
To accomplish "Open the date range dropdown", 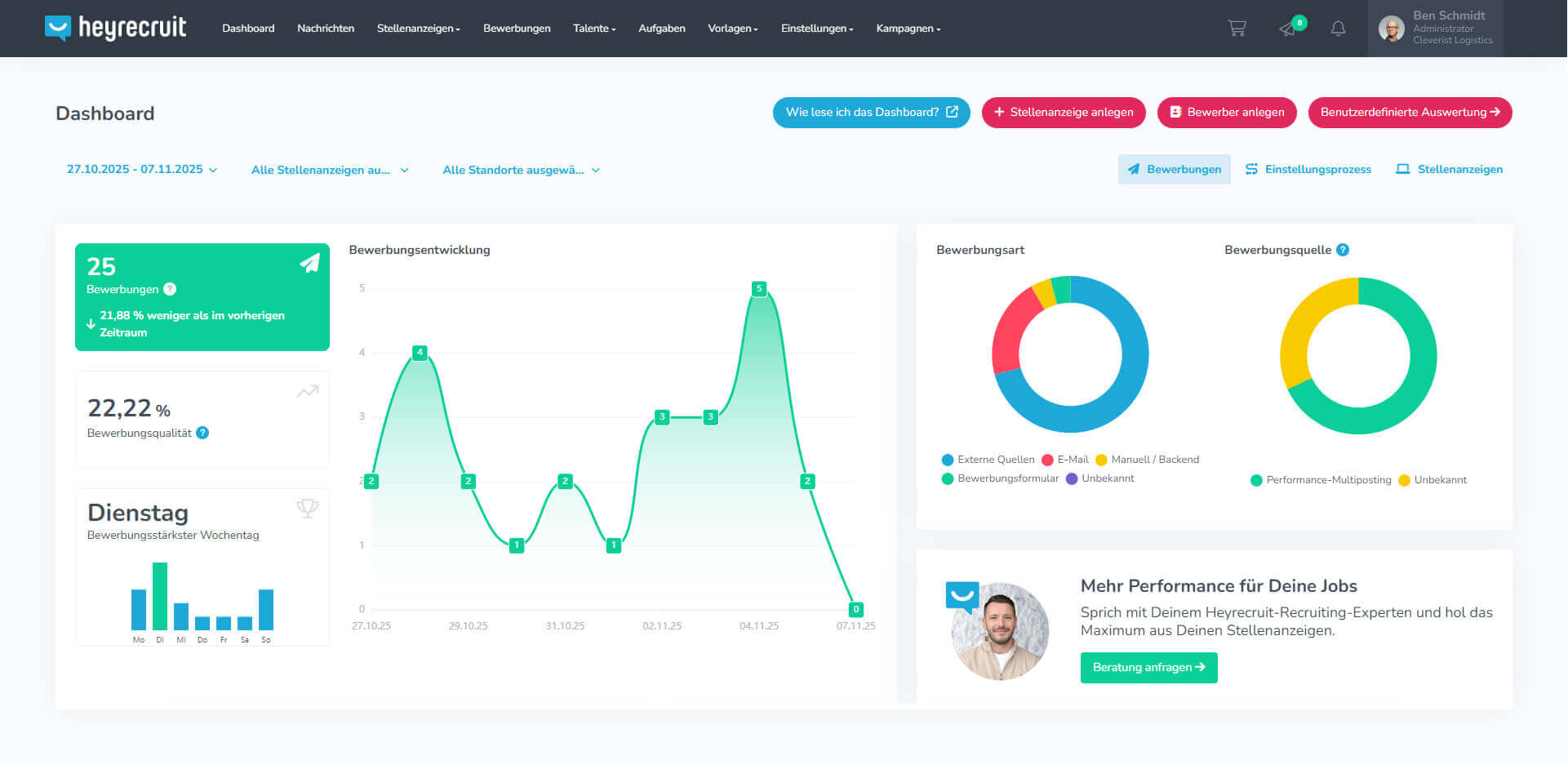I will click(142, 170).
